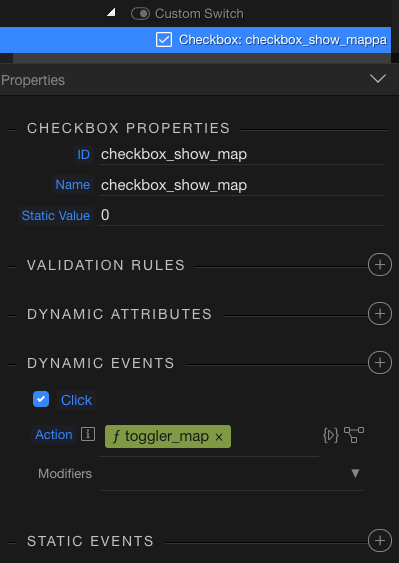Add a new validation rule
The width and height of the screenshot is (399, 563).
point(380,265)
